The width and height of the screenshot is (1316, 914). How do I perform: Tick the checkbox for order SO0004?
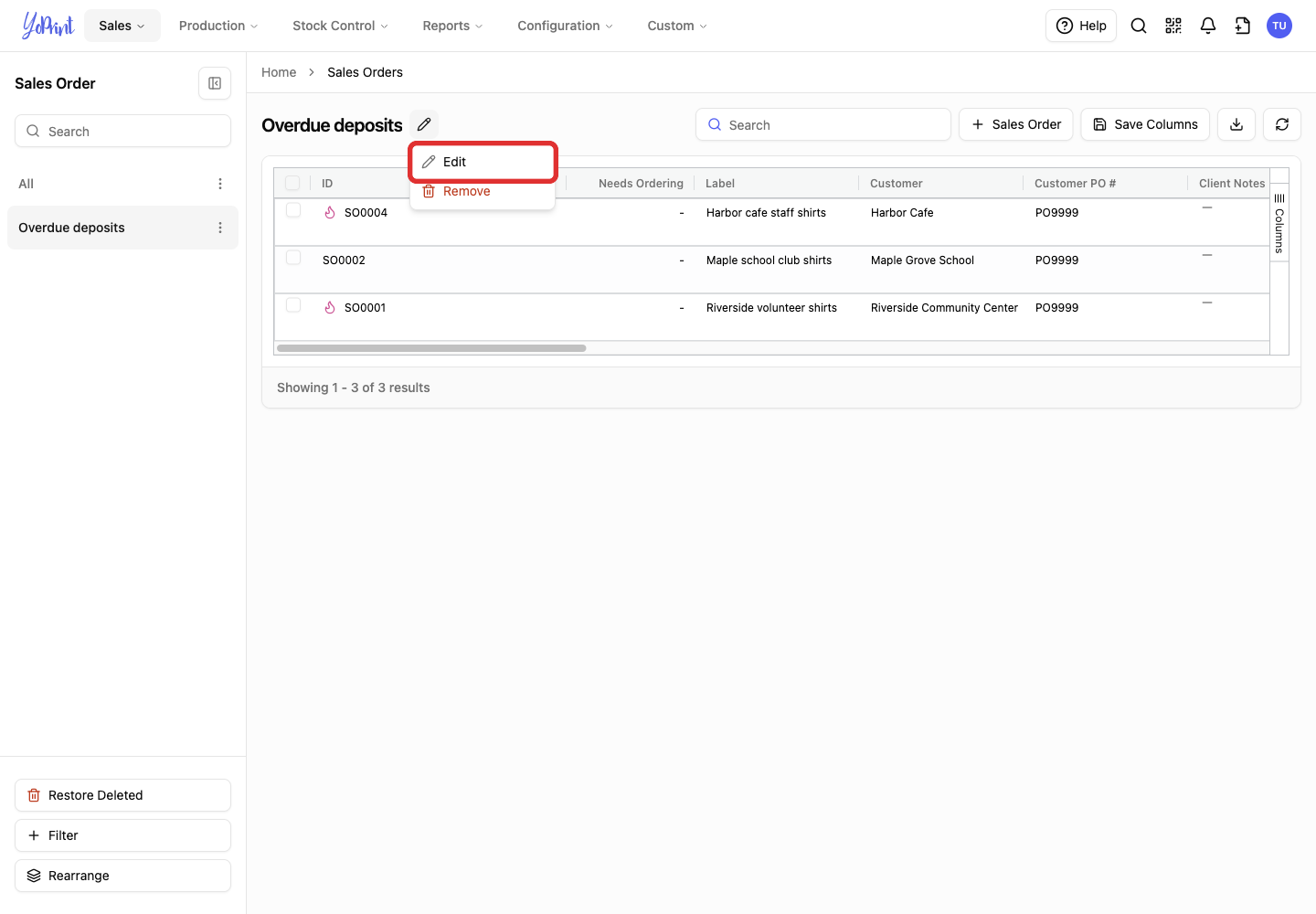(293, 210)
